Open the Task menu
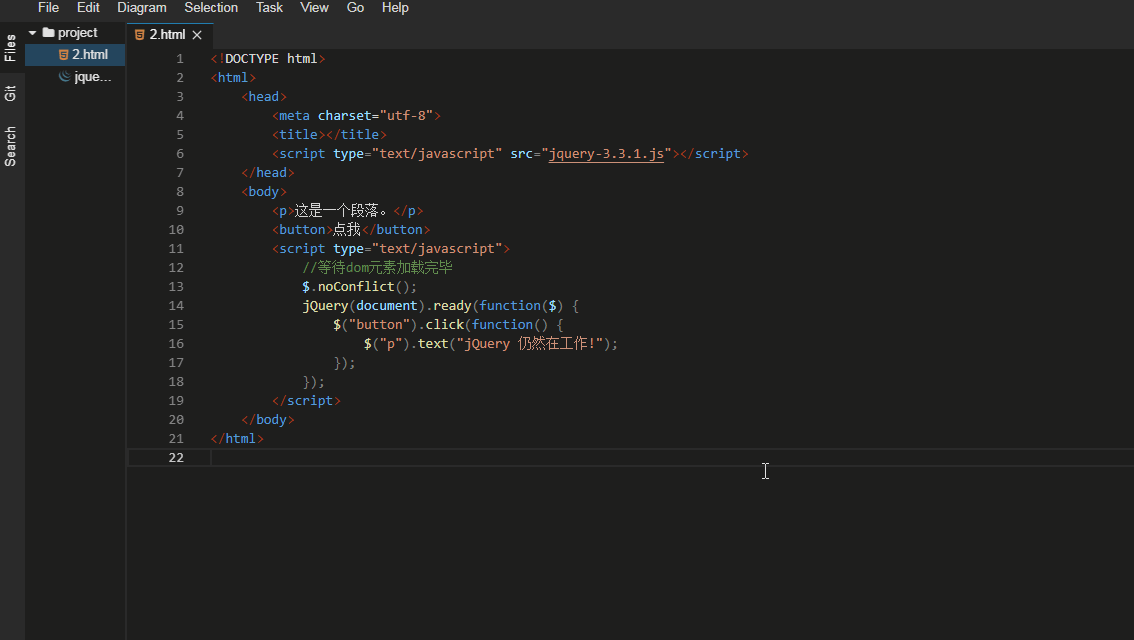The height and width of the screenshot is (640, 1134). pyautogui.click(x=269, y=8)
